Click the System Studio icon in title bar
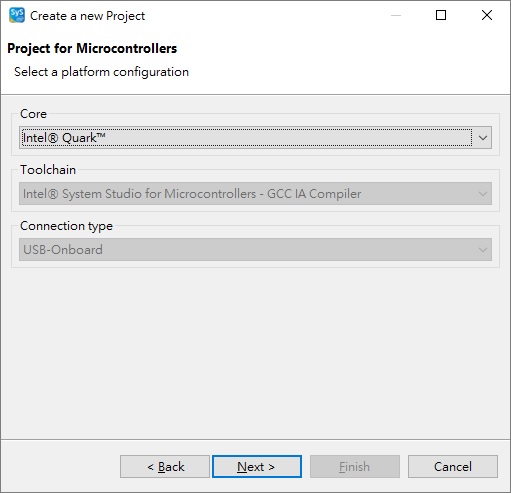This screenshot has height=493, width=511. tap(17, 15)
